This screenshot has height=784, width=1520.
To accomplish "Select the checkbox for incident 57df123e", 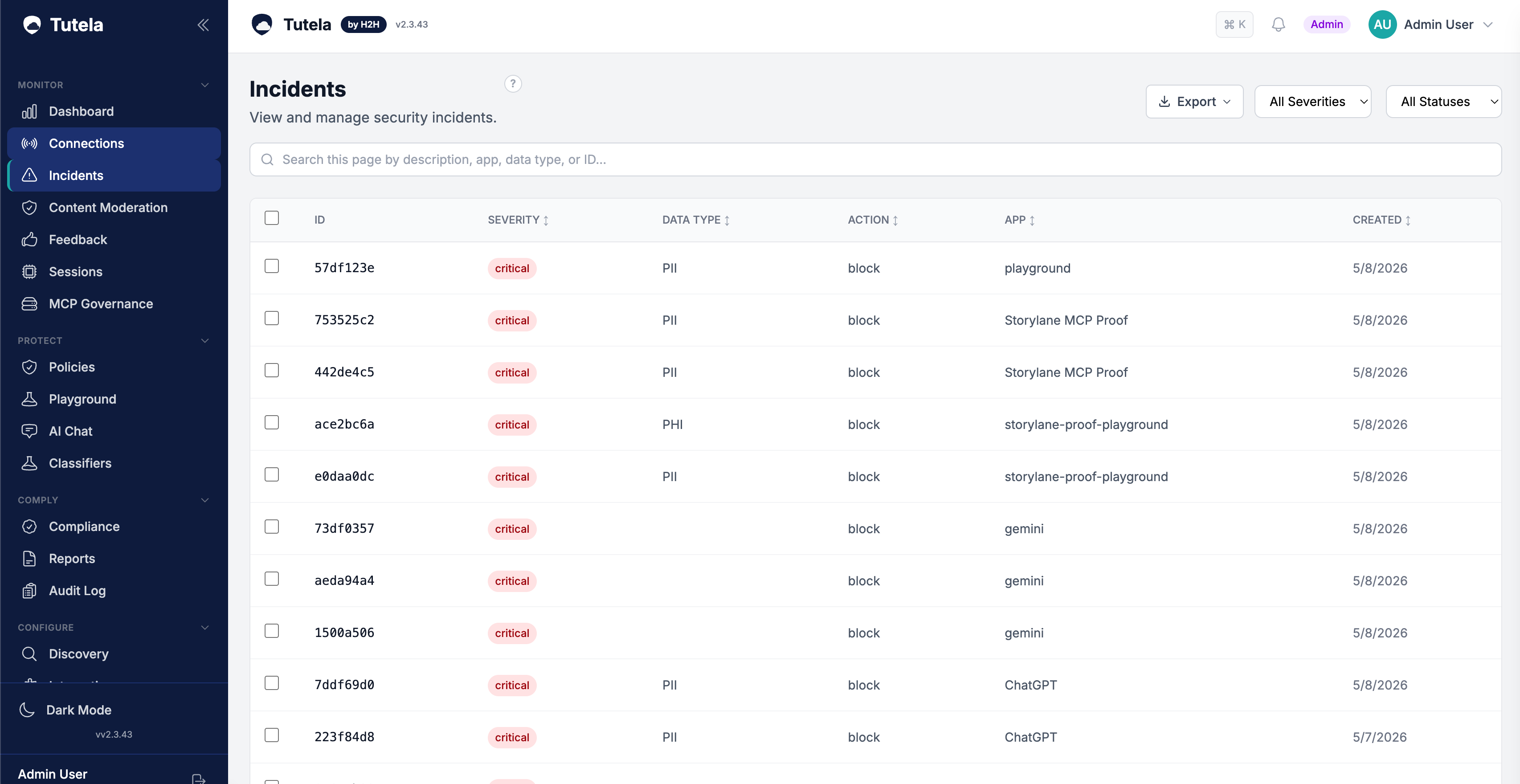I will coord(271,266).
